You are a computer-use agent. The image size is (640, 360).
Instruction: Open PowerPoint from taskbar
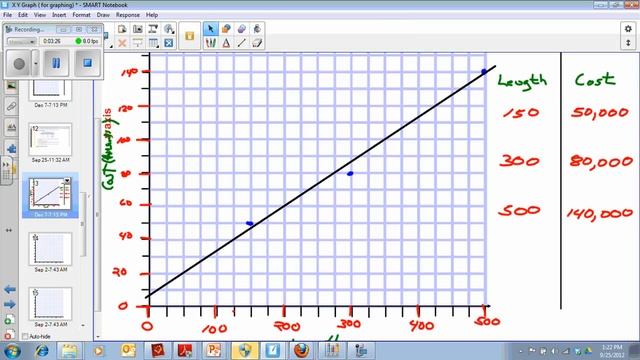(x=213, y=351)
